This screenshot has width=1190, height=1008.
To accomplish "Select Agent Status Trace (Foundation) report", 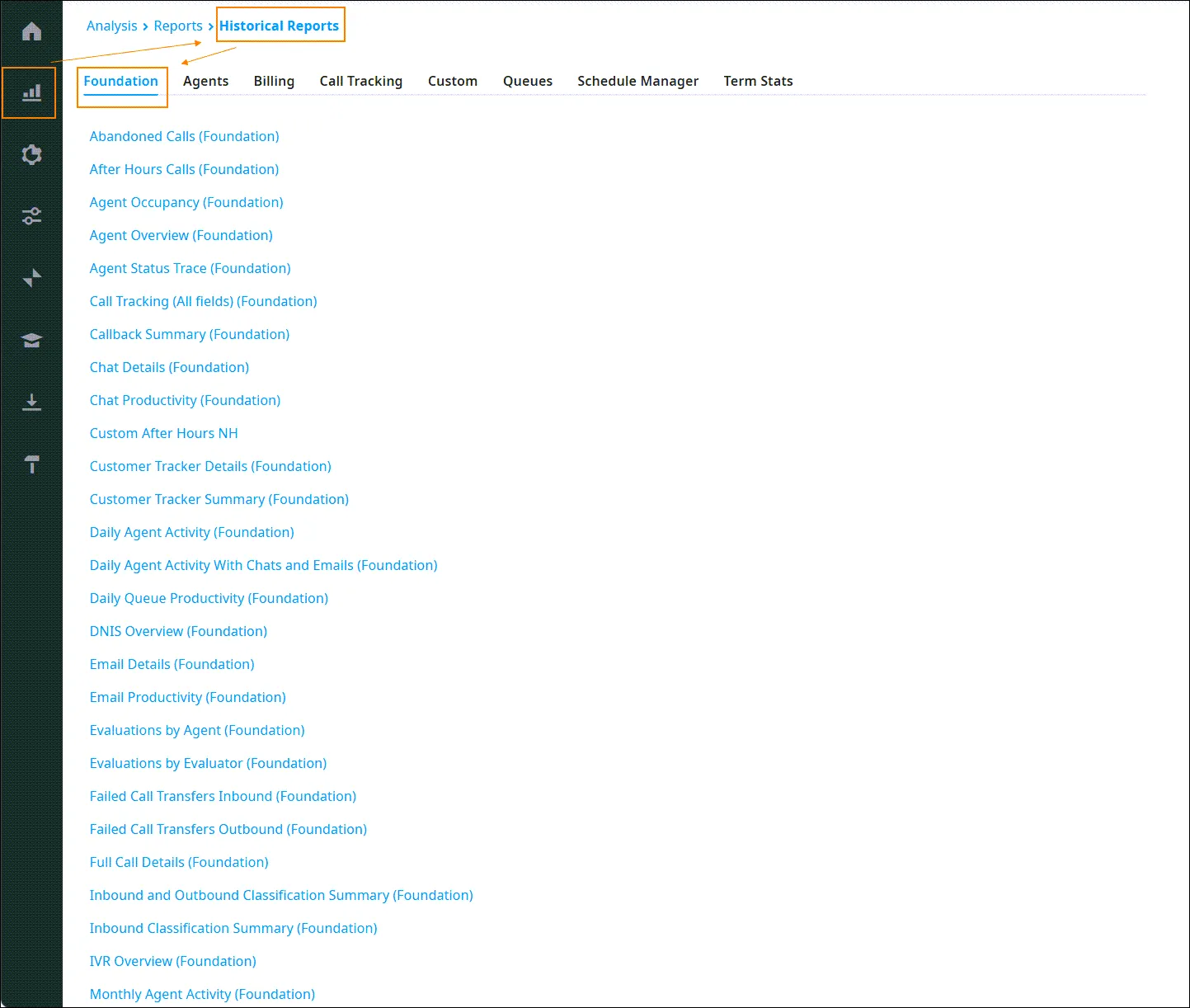I will [x=190, y=268].
